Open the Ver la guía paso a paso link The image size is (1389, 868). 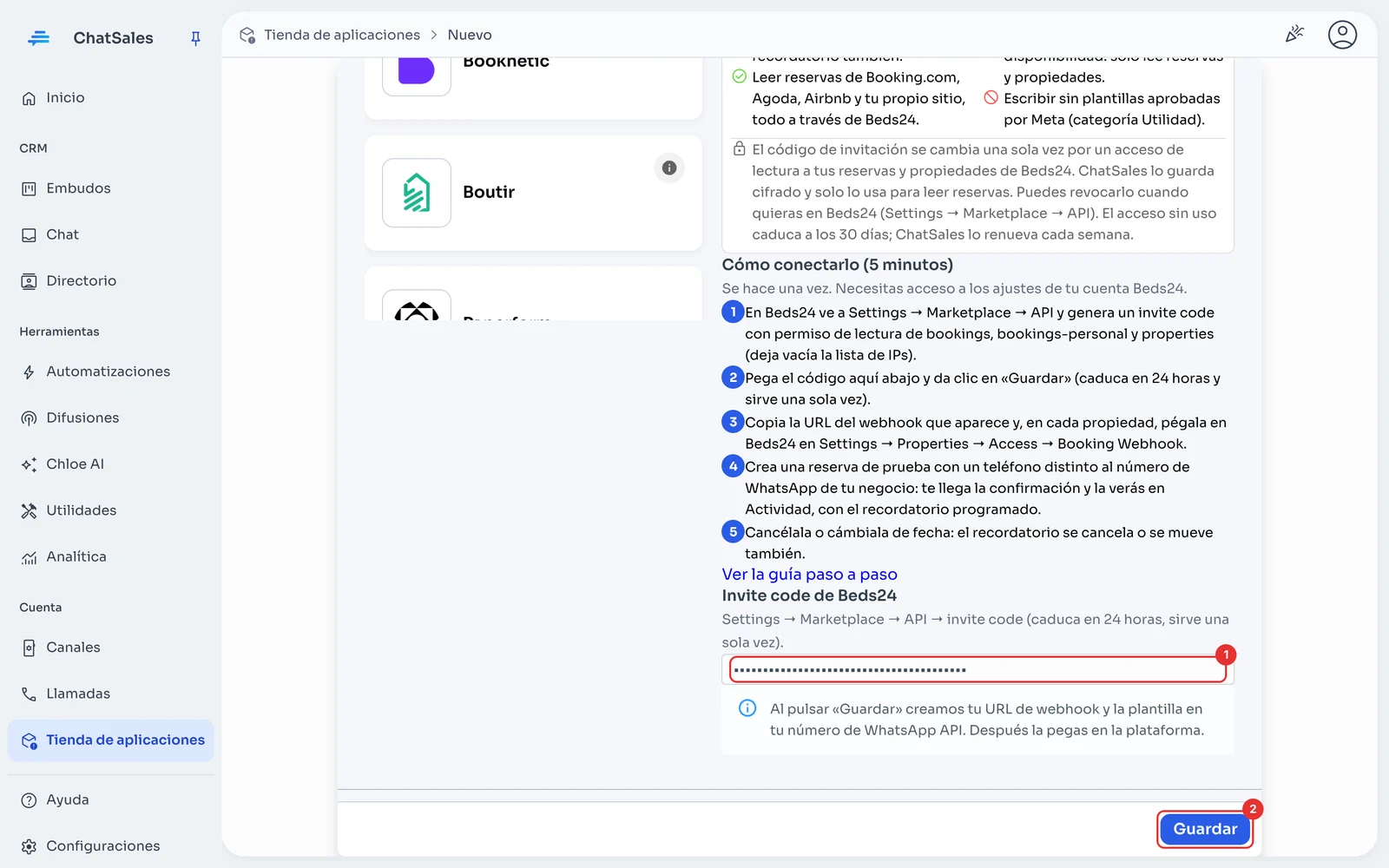point(809,575)
